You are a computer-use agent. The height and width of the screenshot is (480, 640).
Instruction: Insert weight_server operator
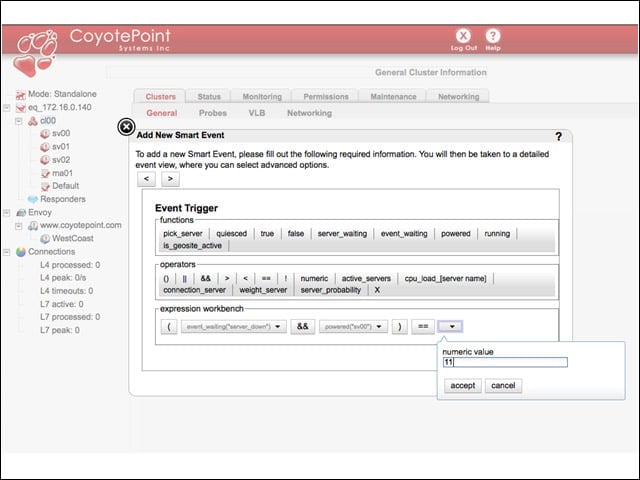[x=263, y=290]
